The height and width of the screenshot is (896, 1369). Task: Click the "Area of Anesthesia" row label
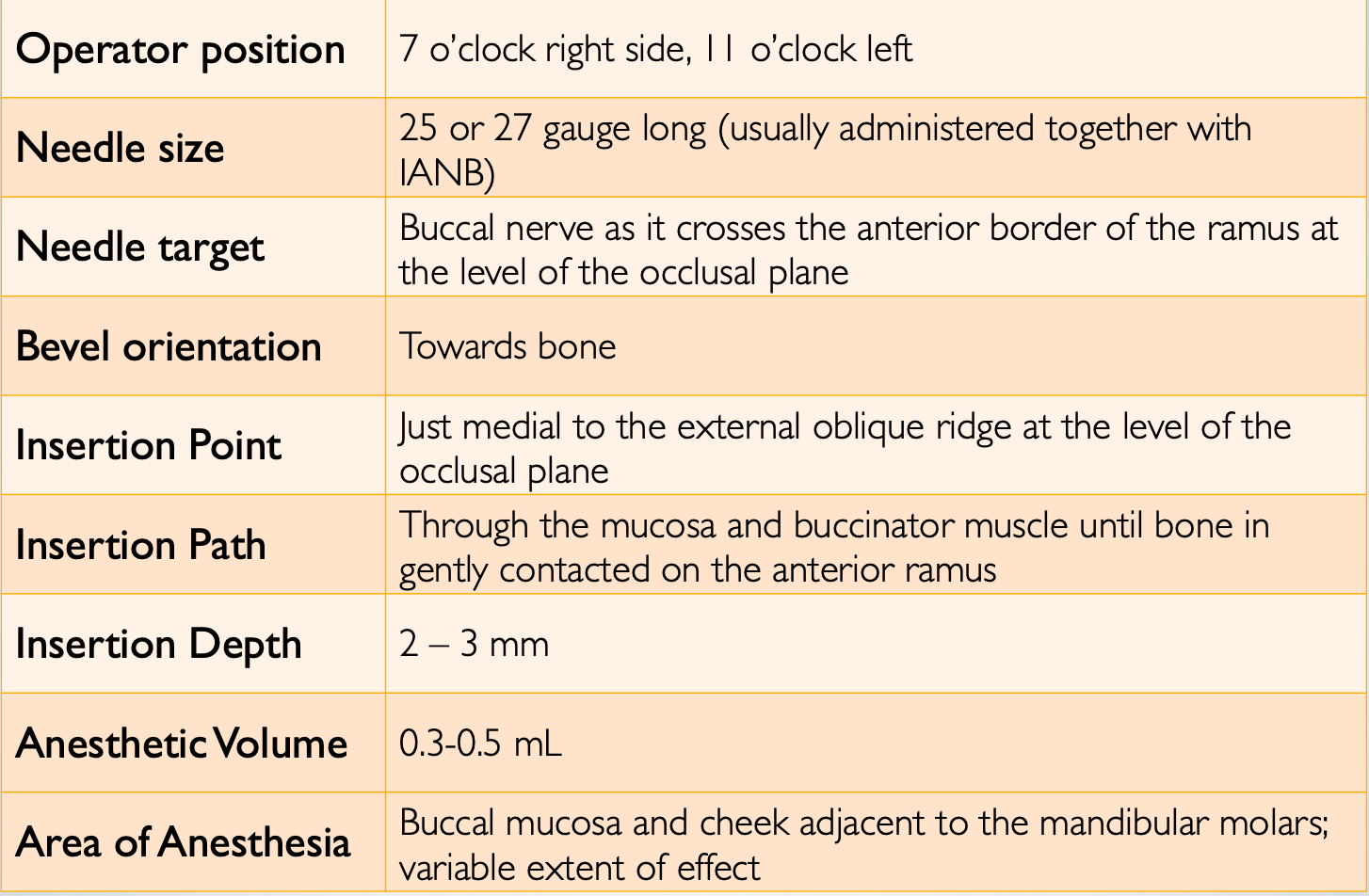(183, 843)
